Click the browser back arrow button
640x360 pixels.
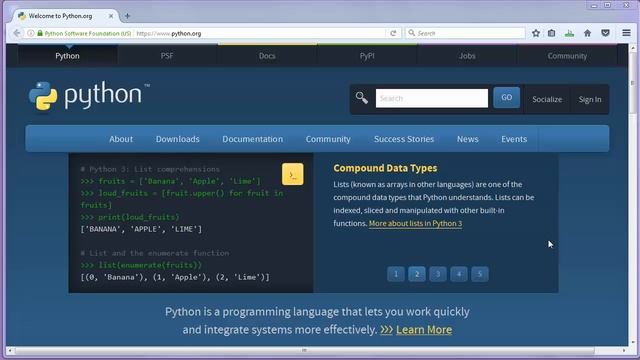coord(16,33)
